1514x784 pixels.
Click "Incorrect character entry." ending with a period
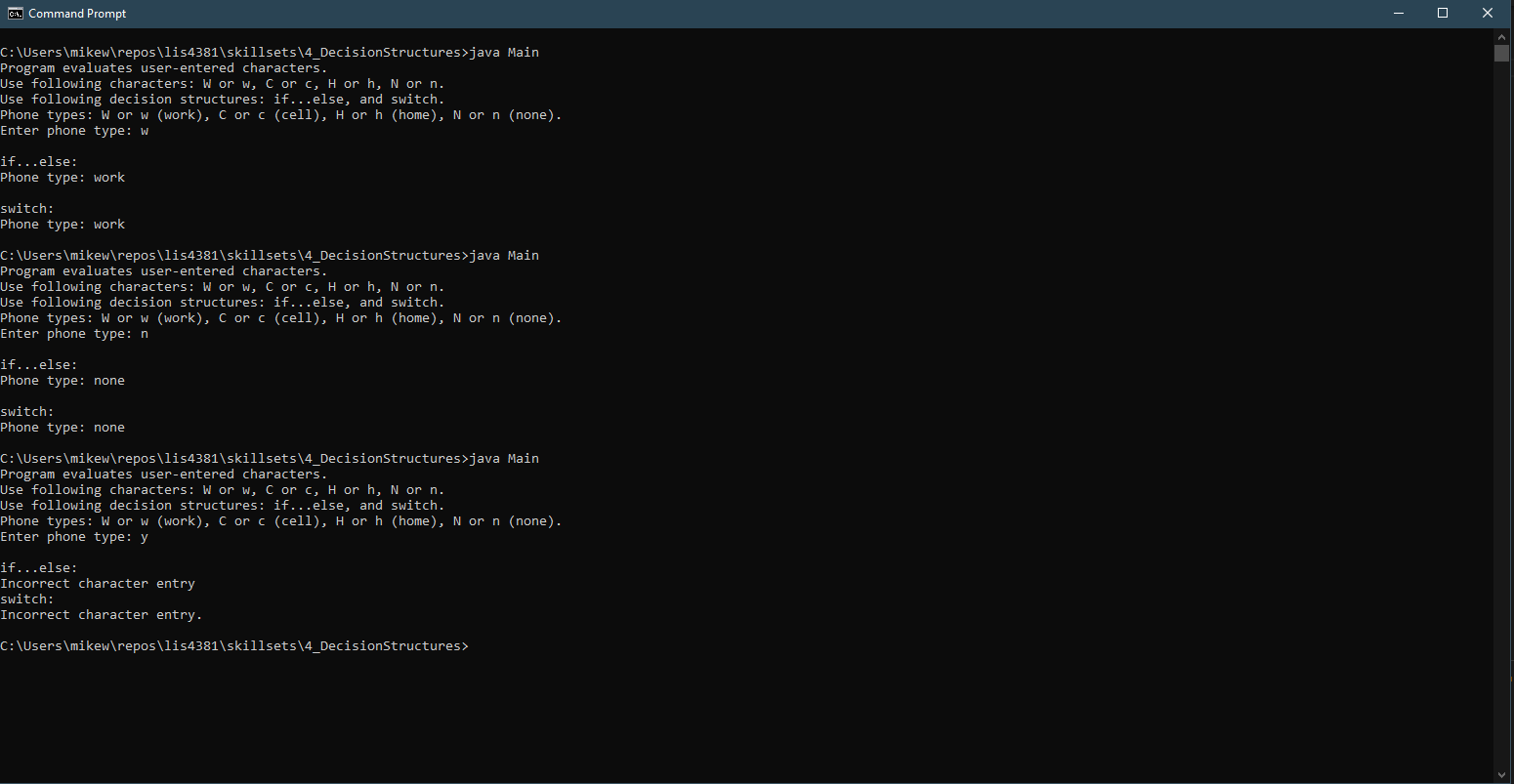(x=102, y=615)
